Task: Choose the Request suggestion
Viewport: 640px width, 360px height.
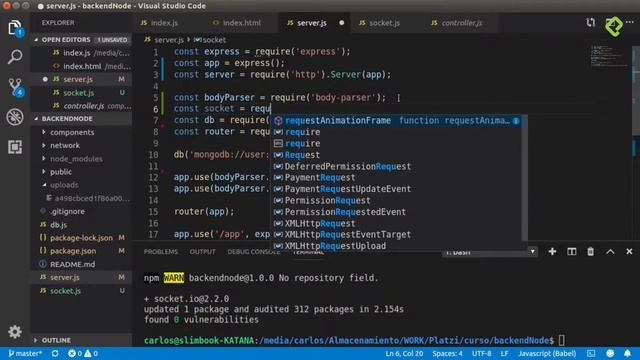Action: click(x=396, y=155)
